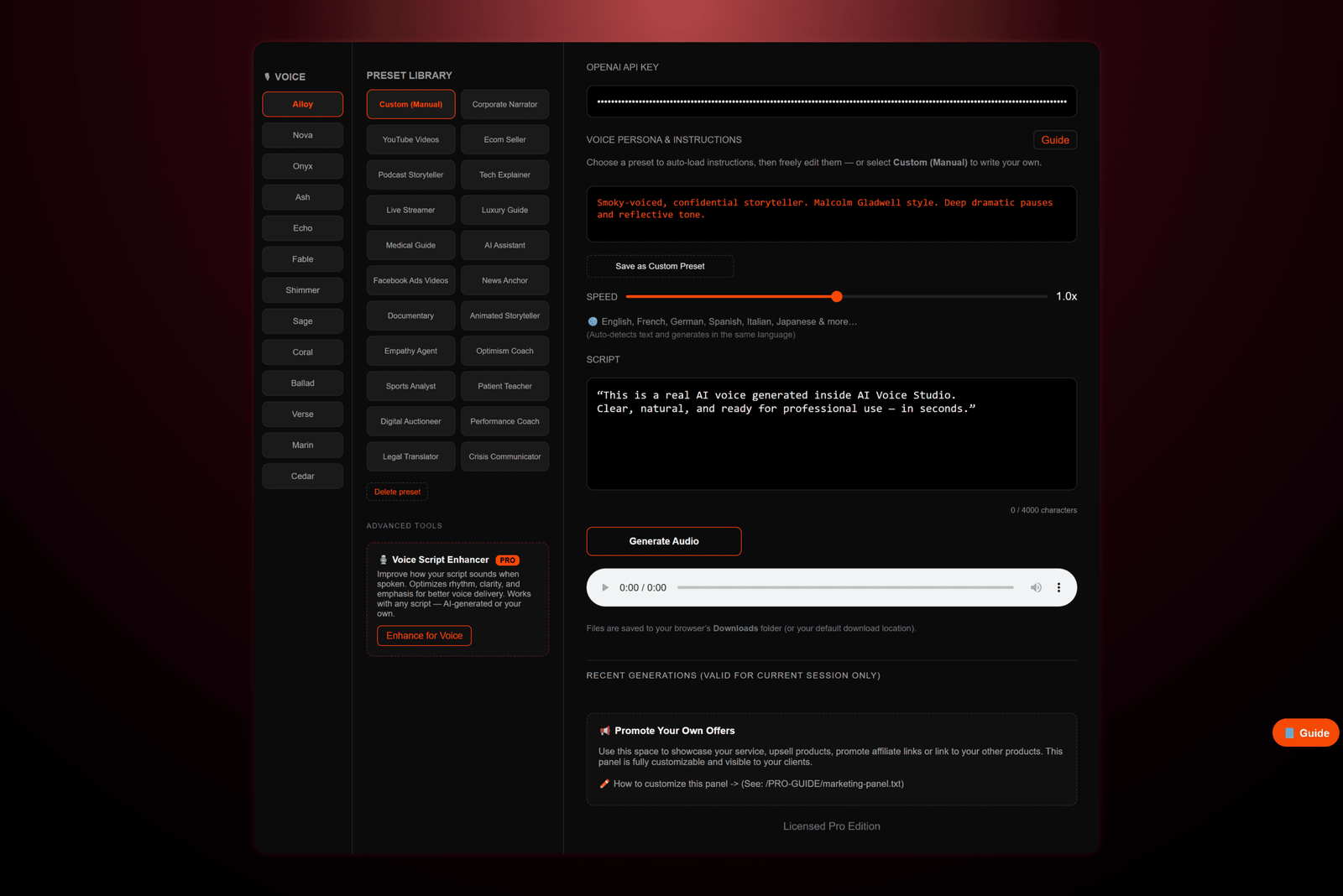Image resolution: width=1343 pixels, height=896 pixels.
Task: Select the Nova voice
Action: pyautogui.click(x=302, y=134)
